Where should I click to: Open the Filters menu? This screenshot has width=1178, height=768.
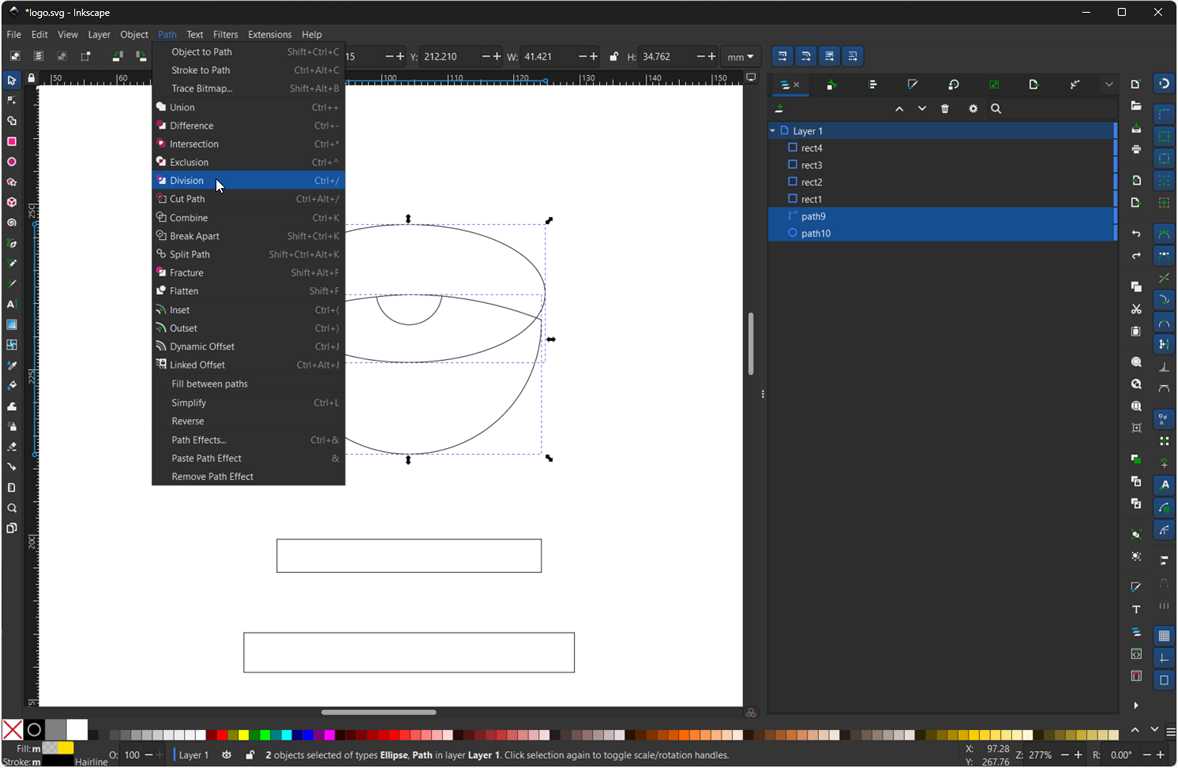[x=225, y=35]
